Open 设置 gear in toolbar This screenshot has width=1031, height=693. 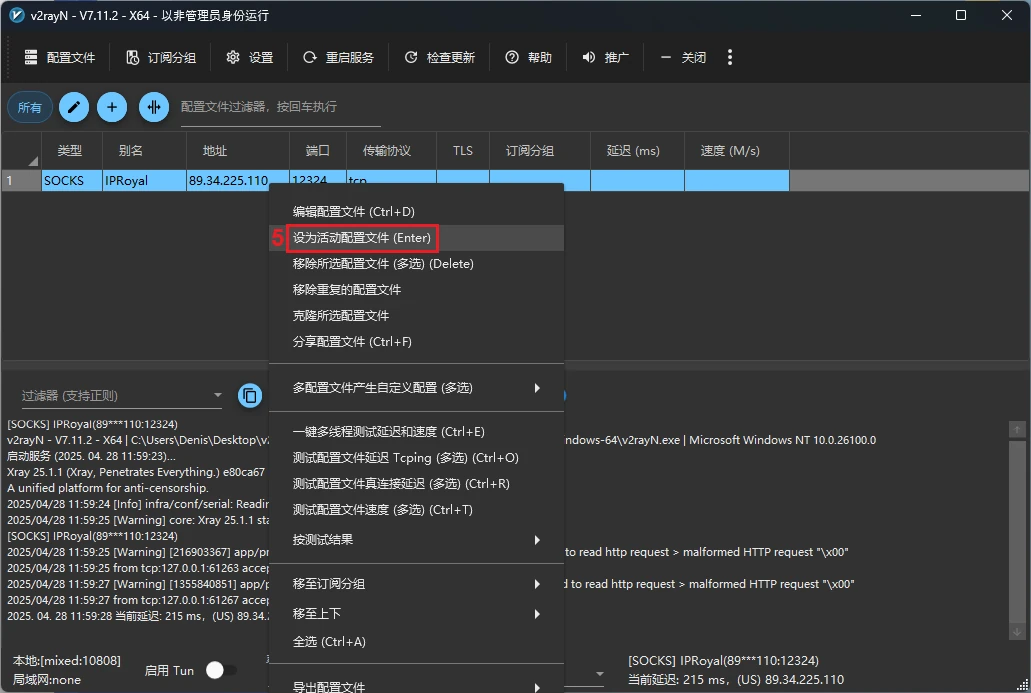pyautogui.click(x=233, y=57)
